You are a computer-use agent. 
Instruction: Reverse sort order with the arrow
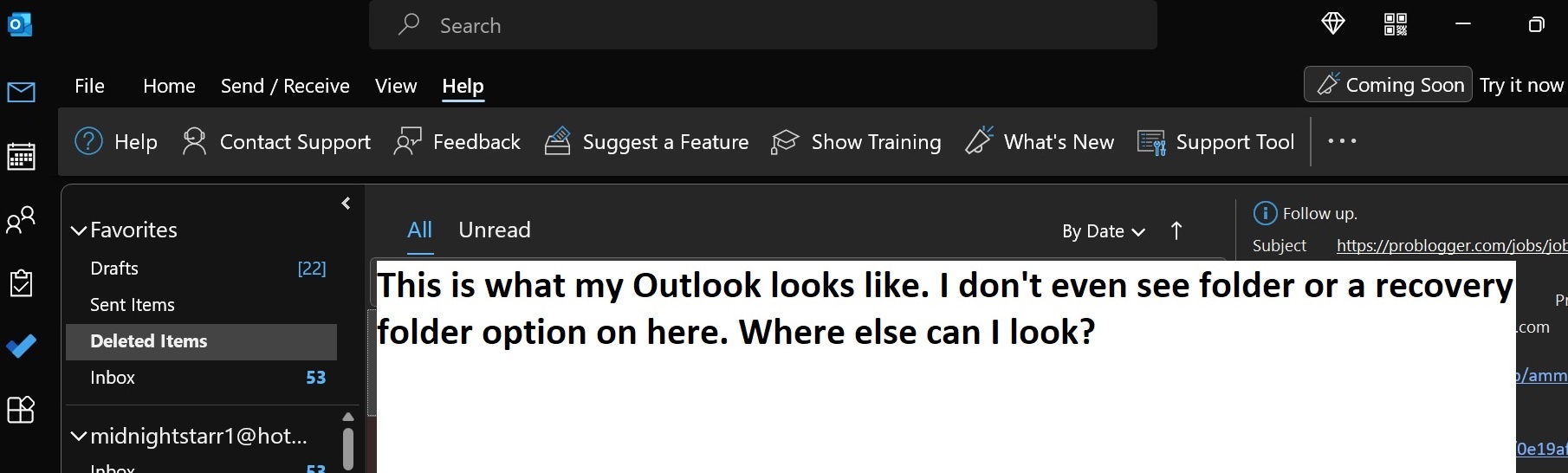point(1176,231)
